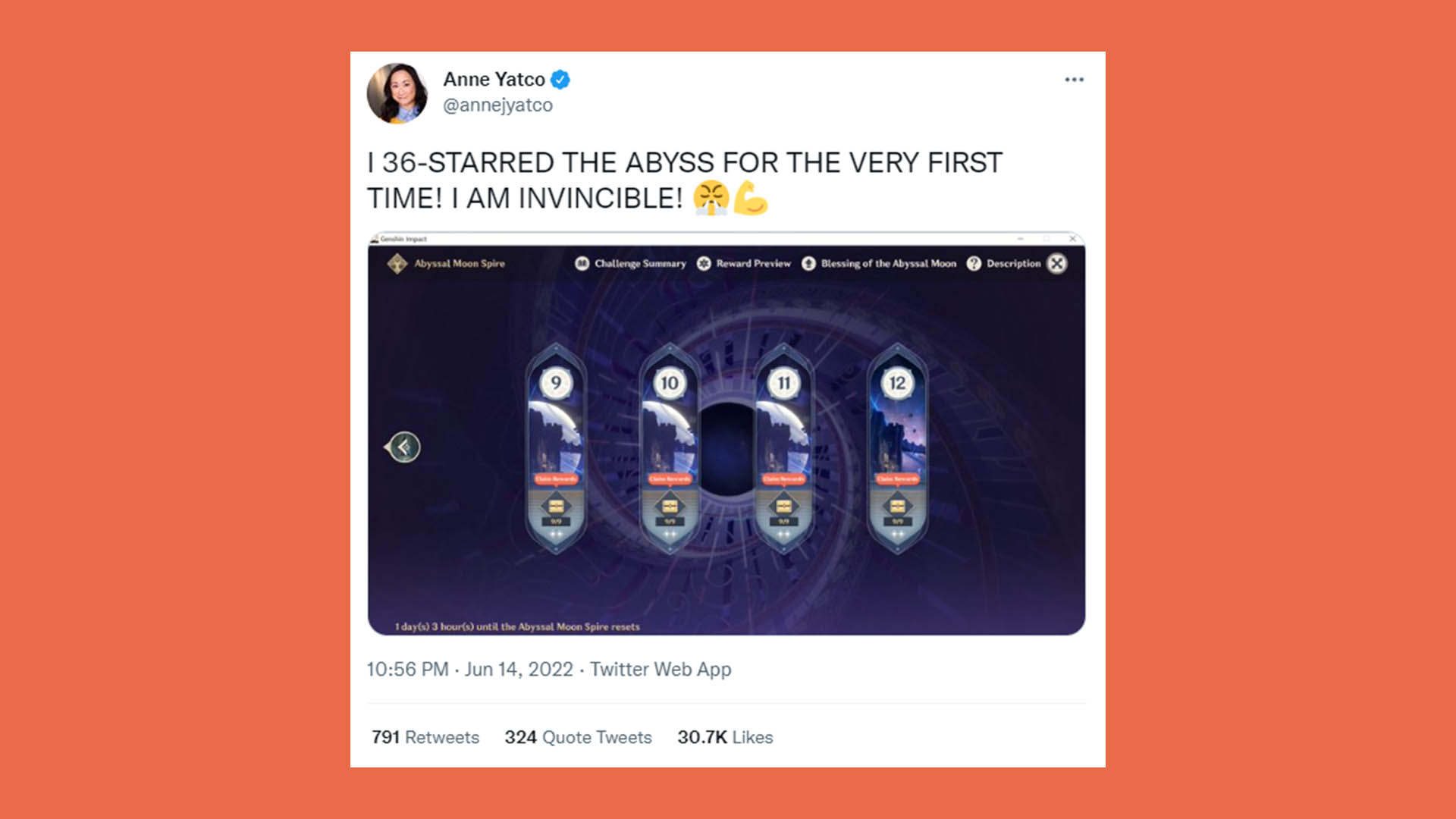Image resolution: width=1456 pixels, height=819 pixels.
Task: Claim rewards on the Floor 9 card
Action: pyautogui.click(x=556, y=479)
